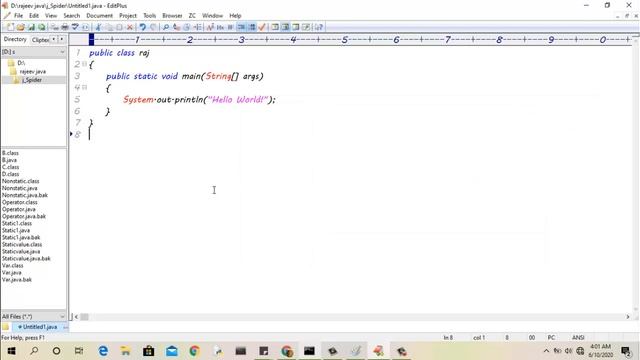This screenshot has width=640, height=360.
Task: Click the Help icon at toolbar end
Action: 319,27
